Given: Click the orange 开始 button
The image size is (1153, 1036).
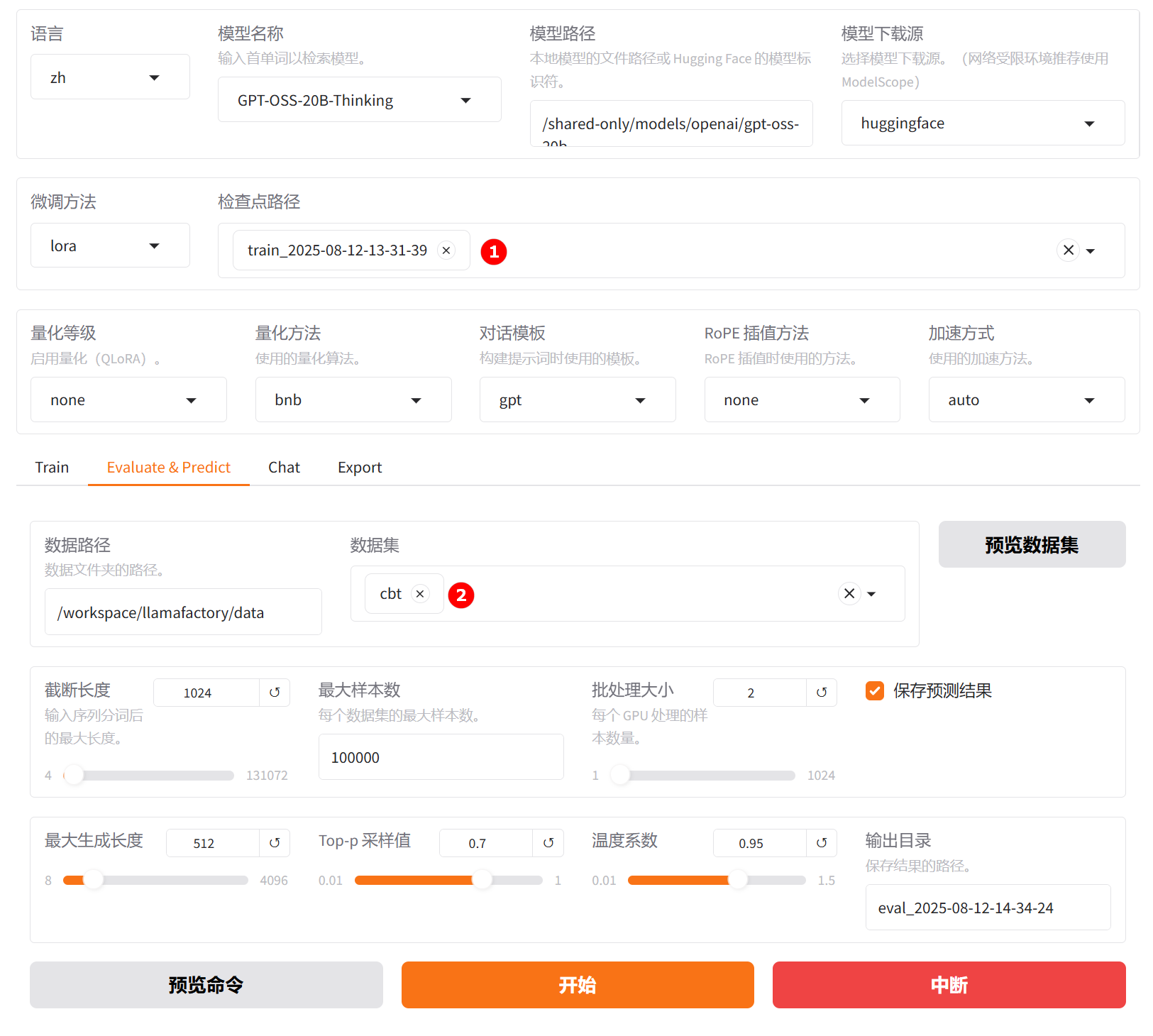Looking at the screenshot, I should click(x=577, y=985).
